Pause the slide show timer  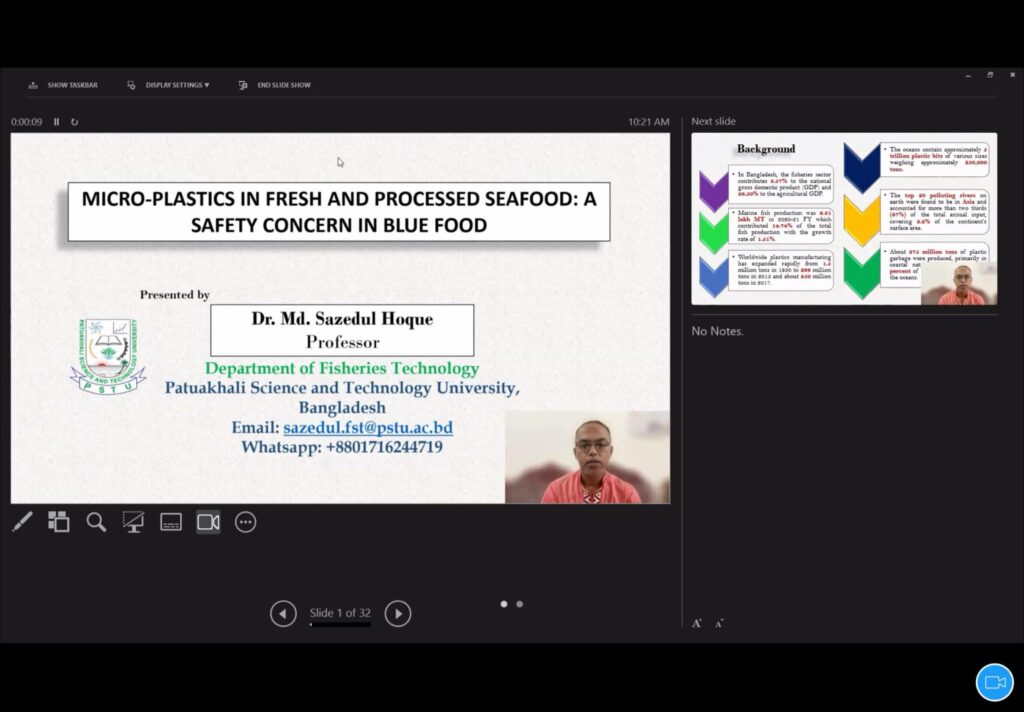click(55, 121)
